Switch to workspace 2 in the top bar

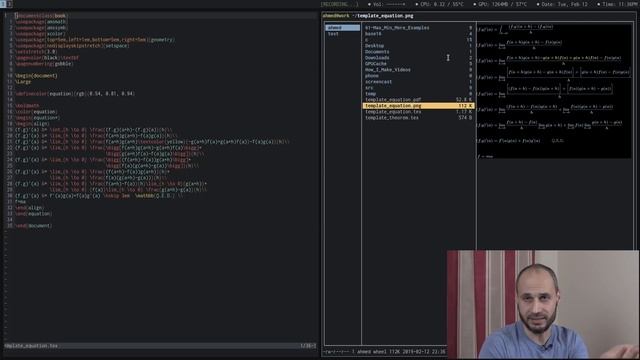9,4
